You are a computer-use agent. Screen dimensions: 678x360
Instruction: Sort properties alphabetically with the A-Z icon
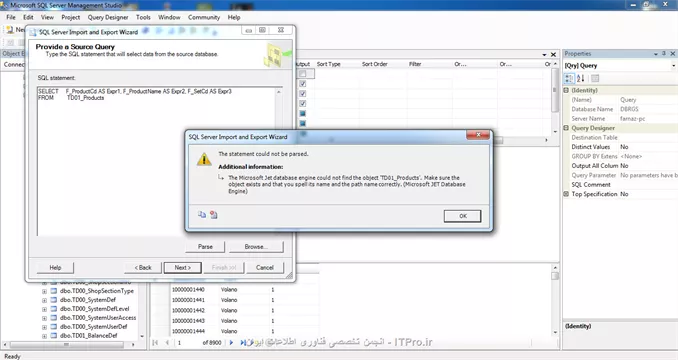[581, 78]
